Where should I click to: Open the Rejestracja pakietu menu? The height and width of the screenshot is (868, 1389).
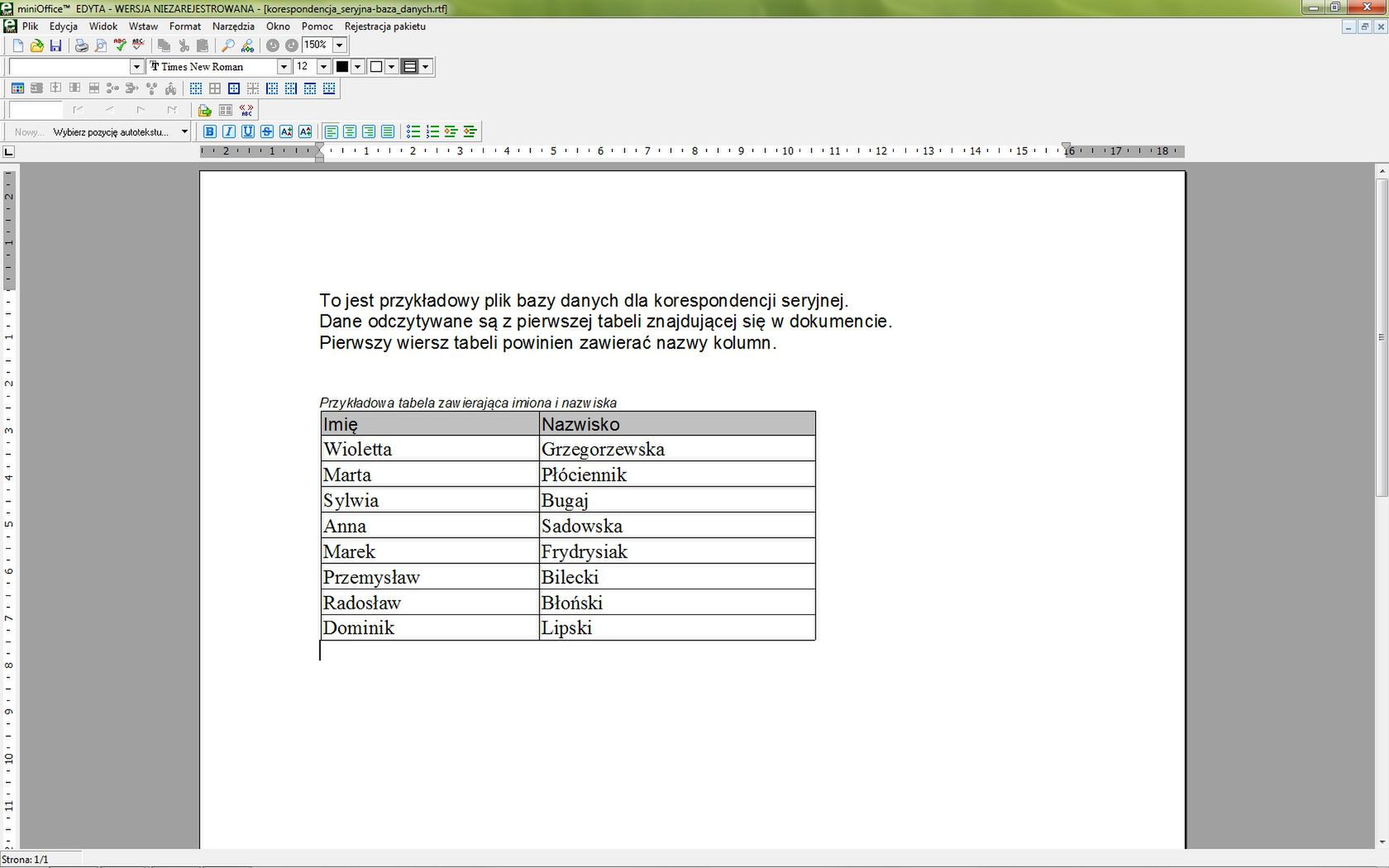point(385,26)
